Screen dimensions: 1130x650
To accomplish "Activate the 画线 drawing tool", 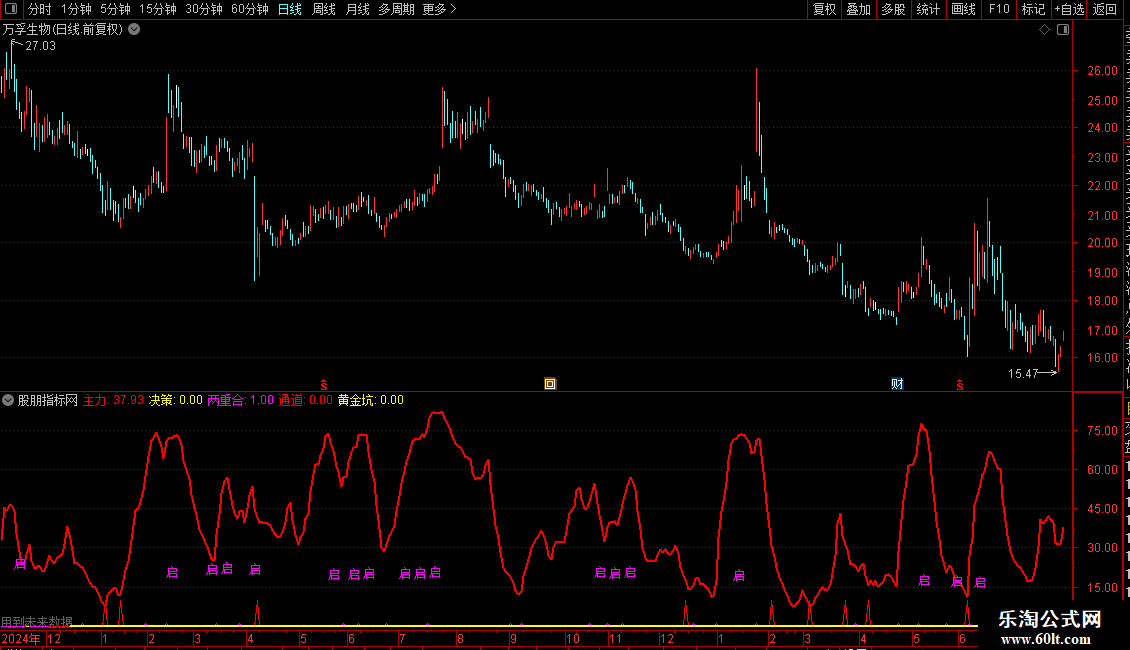I will pyautogui.click(x=963, y=9).
